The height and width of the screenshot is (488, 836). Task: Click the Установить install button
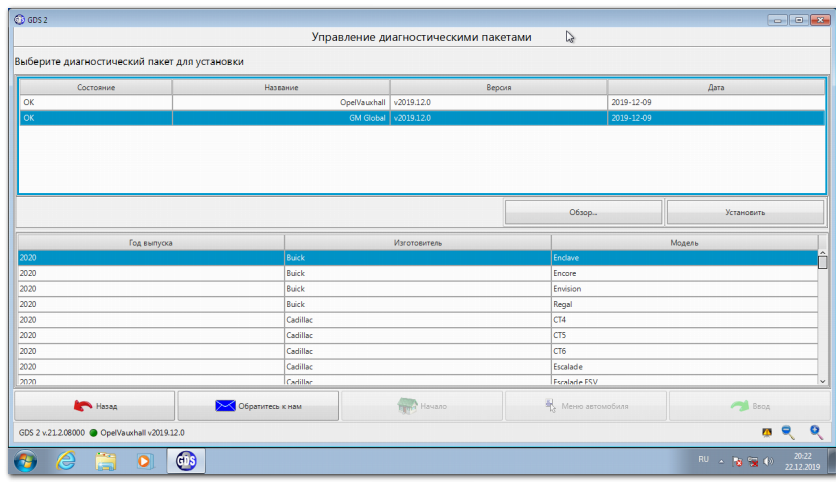click(745, 212)
